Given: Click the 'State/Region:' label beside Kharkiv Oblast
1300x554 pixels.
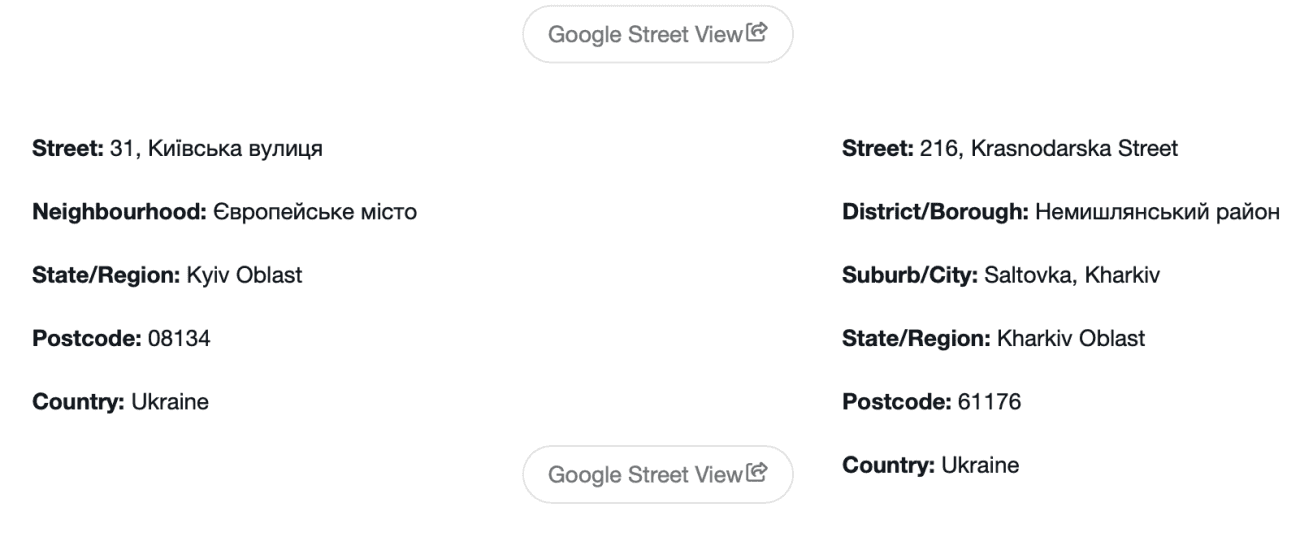Looking at the screenshot, I should pos(915,339).
